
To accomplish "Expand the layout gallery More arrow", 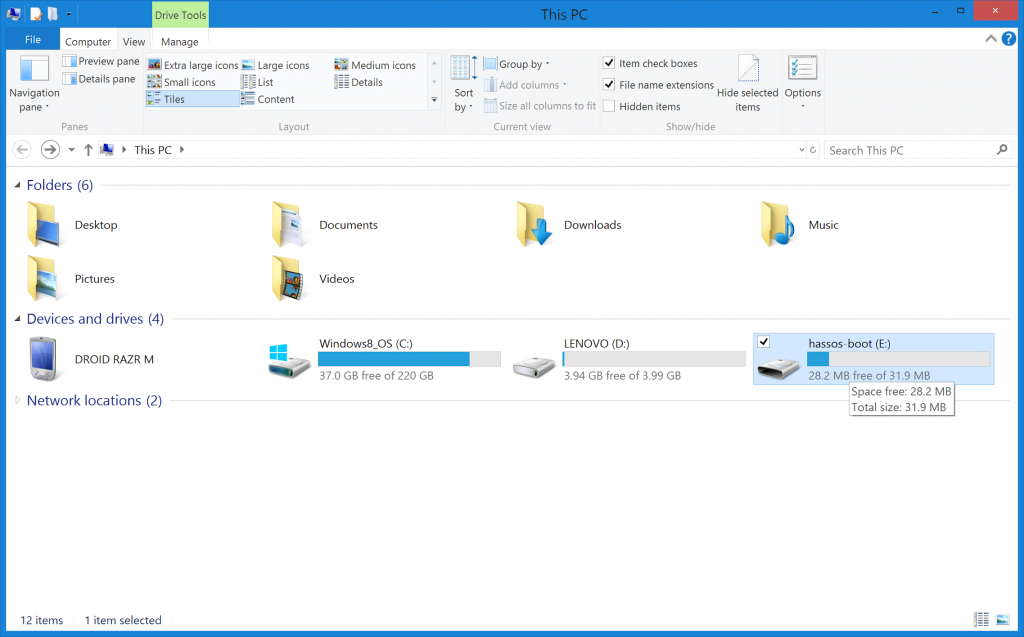I will click(434, 100).
